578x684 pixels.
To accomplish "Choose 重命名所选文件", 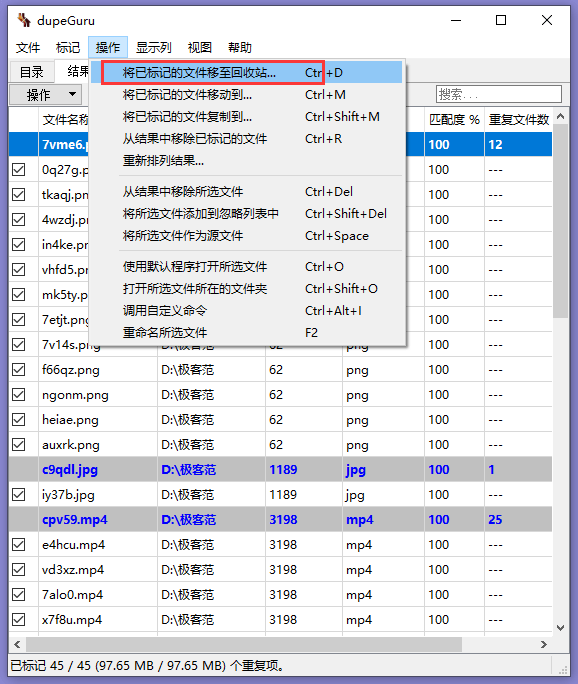I will click(246, 332).
